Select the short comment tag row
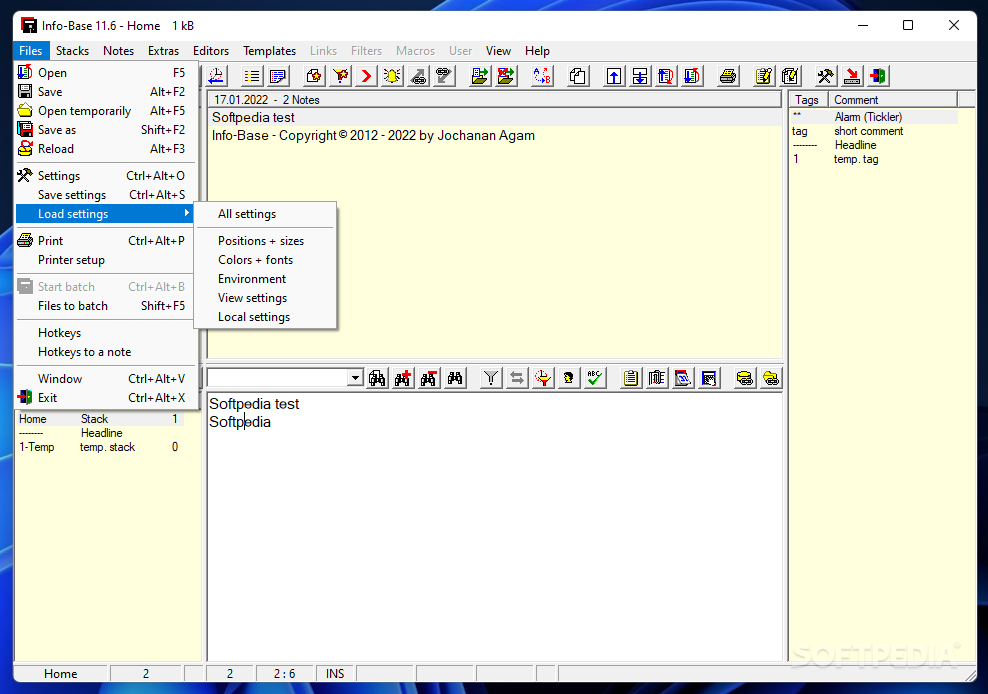This screenshot has width=988, height=694. (874, 131)
